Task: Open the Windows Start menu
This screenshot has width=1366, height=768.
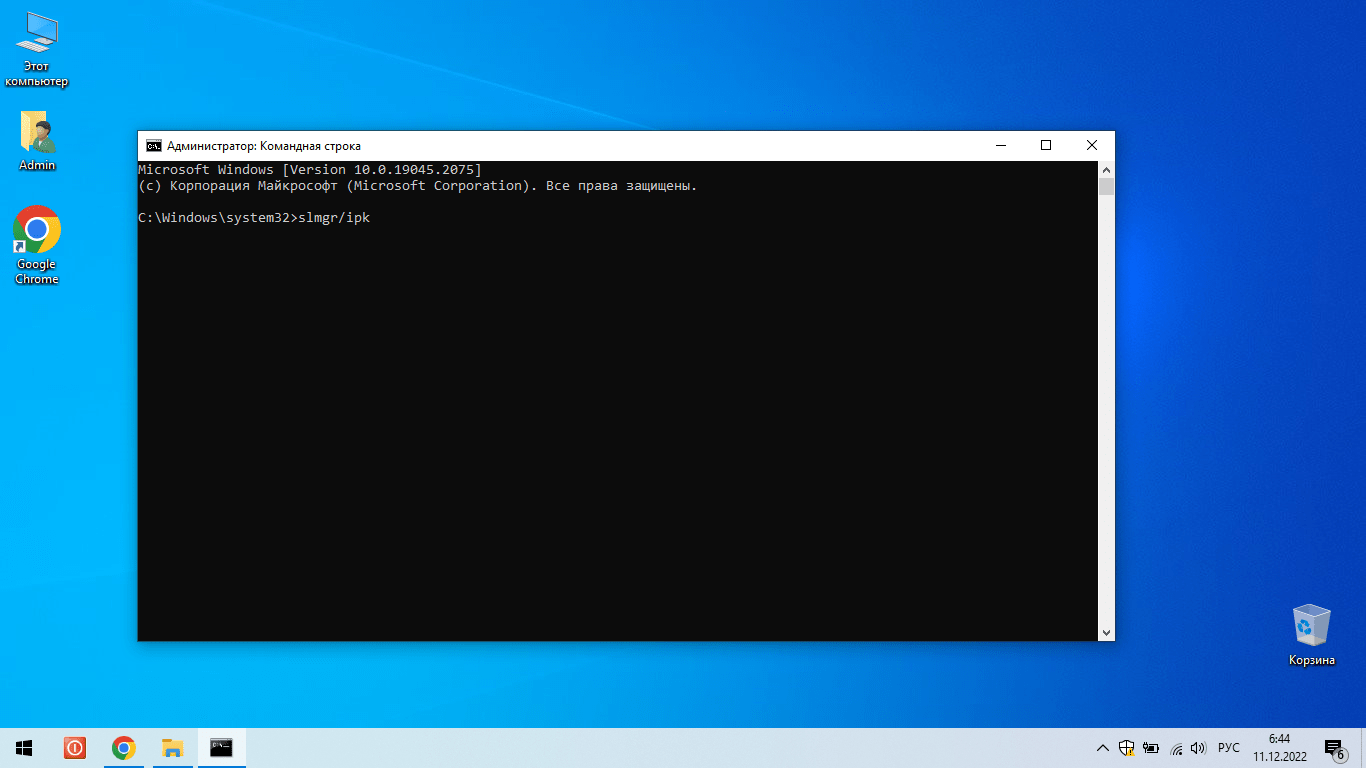Action: pos(24,747)
